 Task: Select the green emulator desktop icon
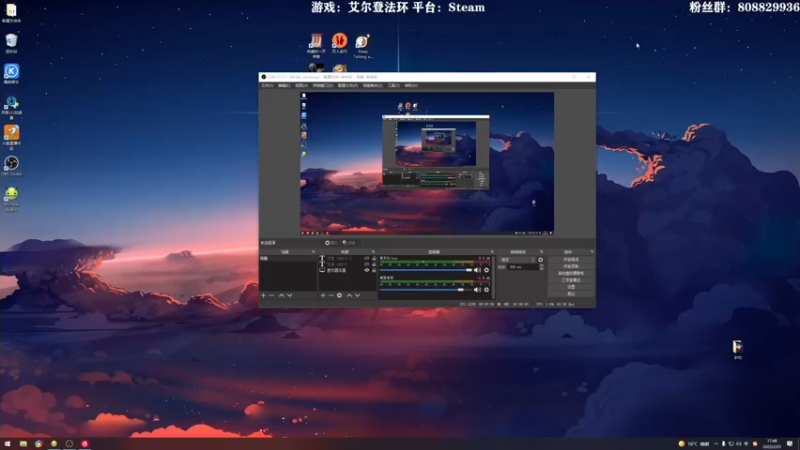click(11, 199)
